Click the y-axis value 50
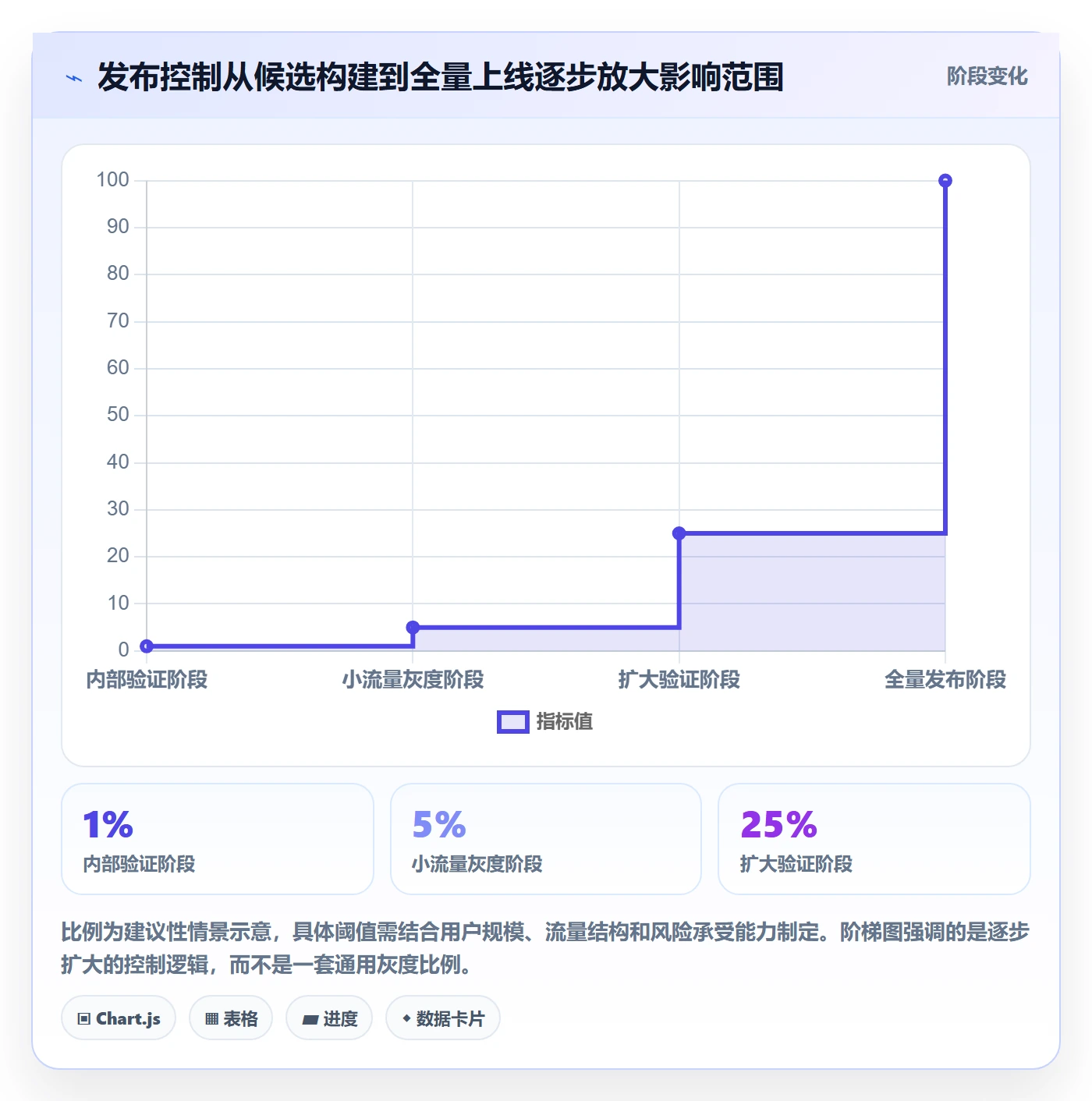This screenshot has height=1101, width=1092. [x=118, y=415]
